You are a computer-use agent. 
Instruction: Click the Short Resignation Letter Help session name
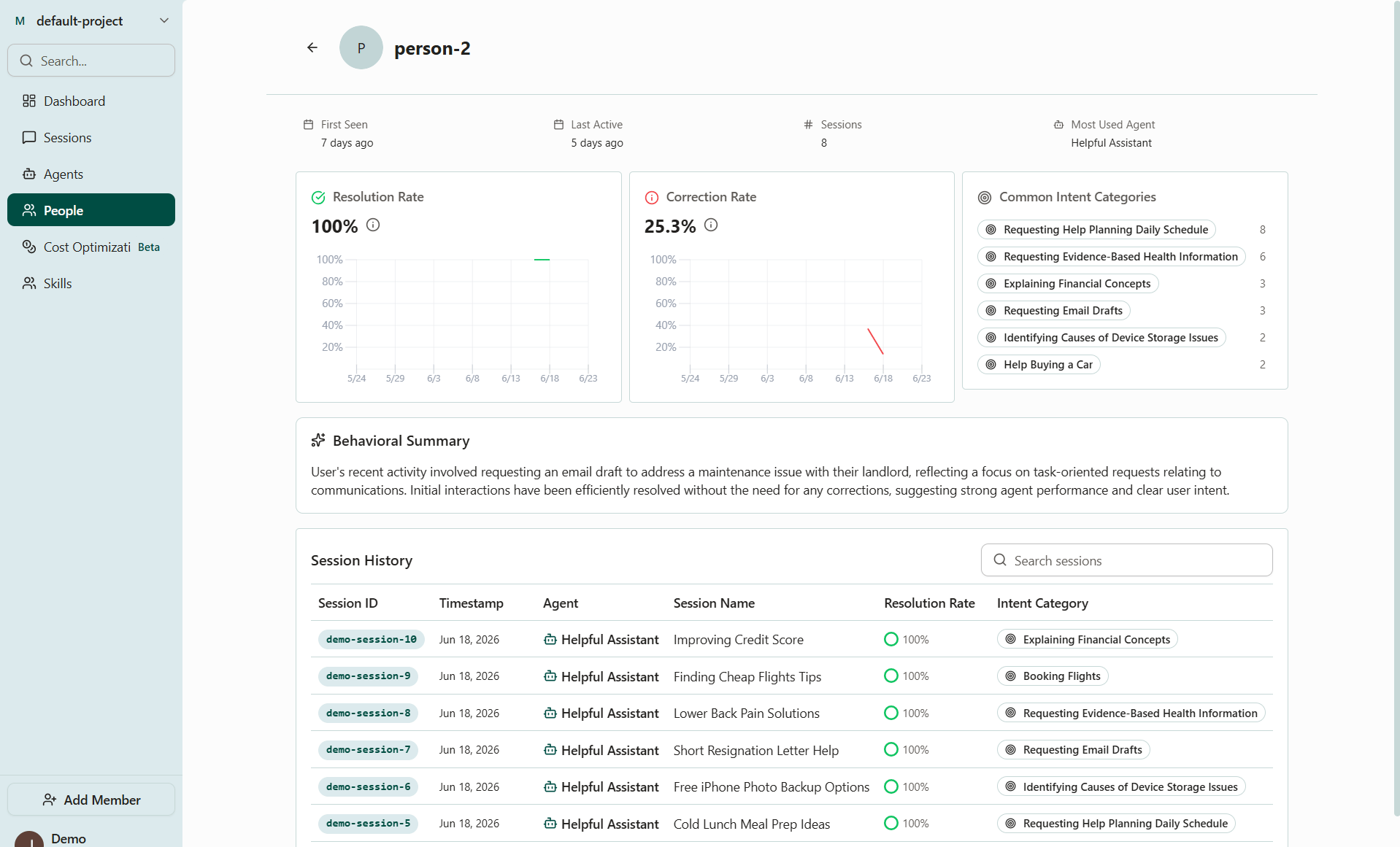(755, 750)
